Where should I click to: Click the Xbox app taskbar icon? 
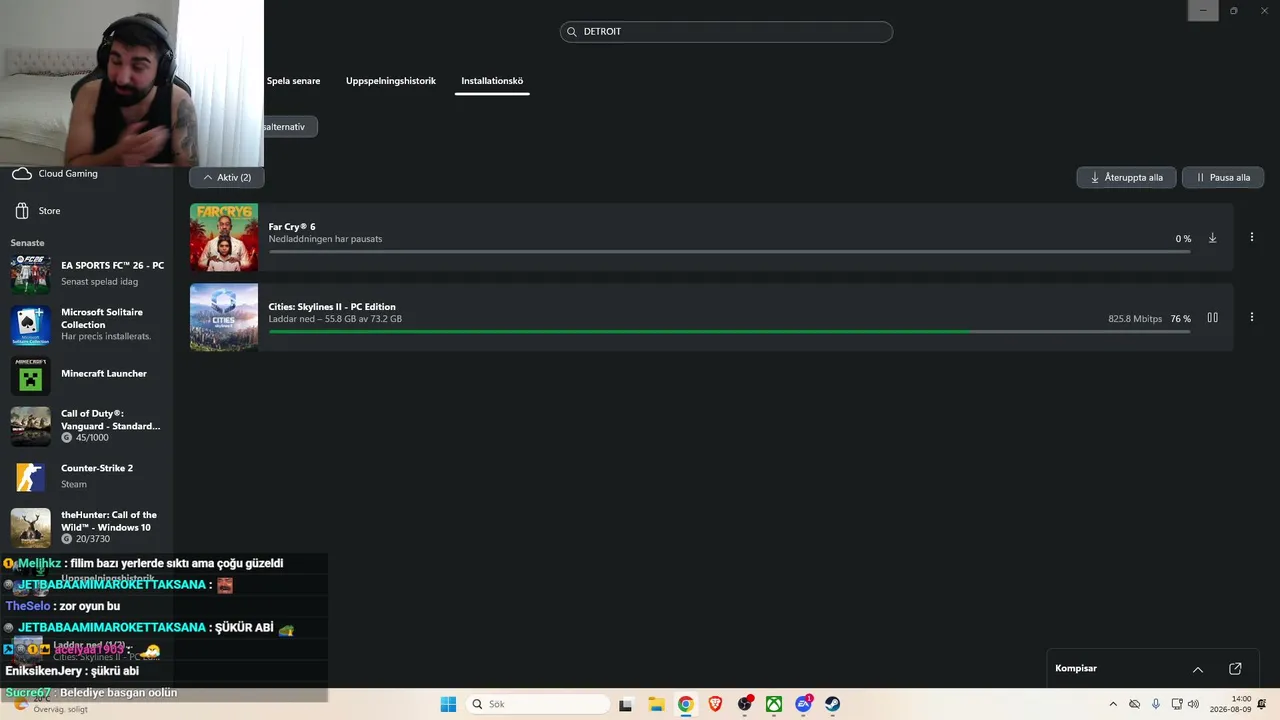pos(774,704)
